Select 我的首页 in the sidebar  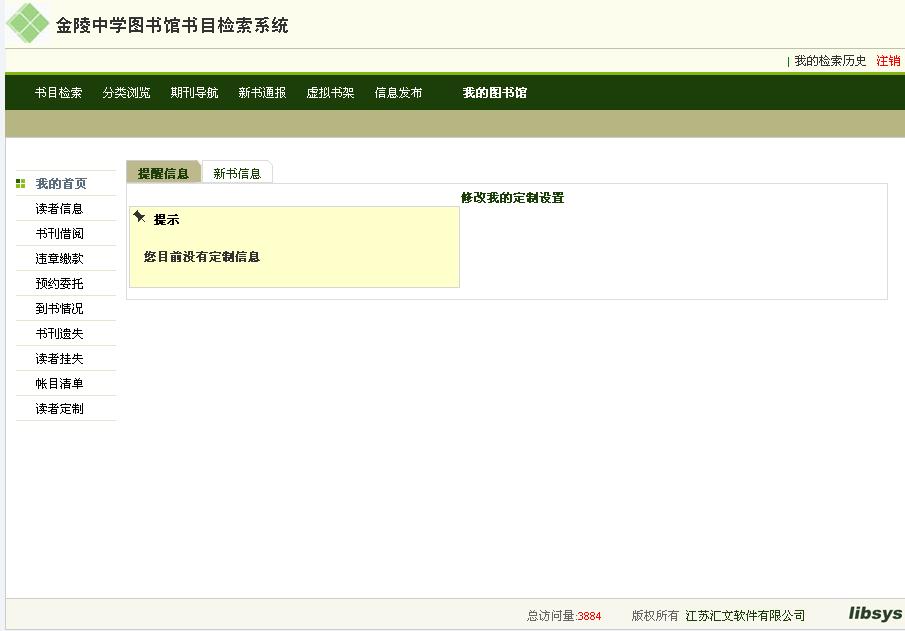[x=61, y=184]
